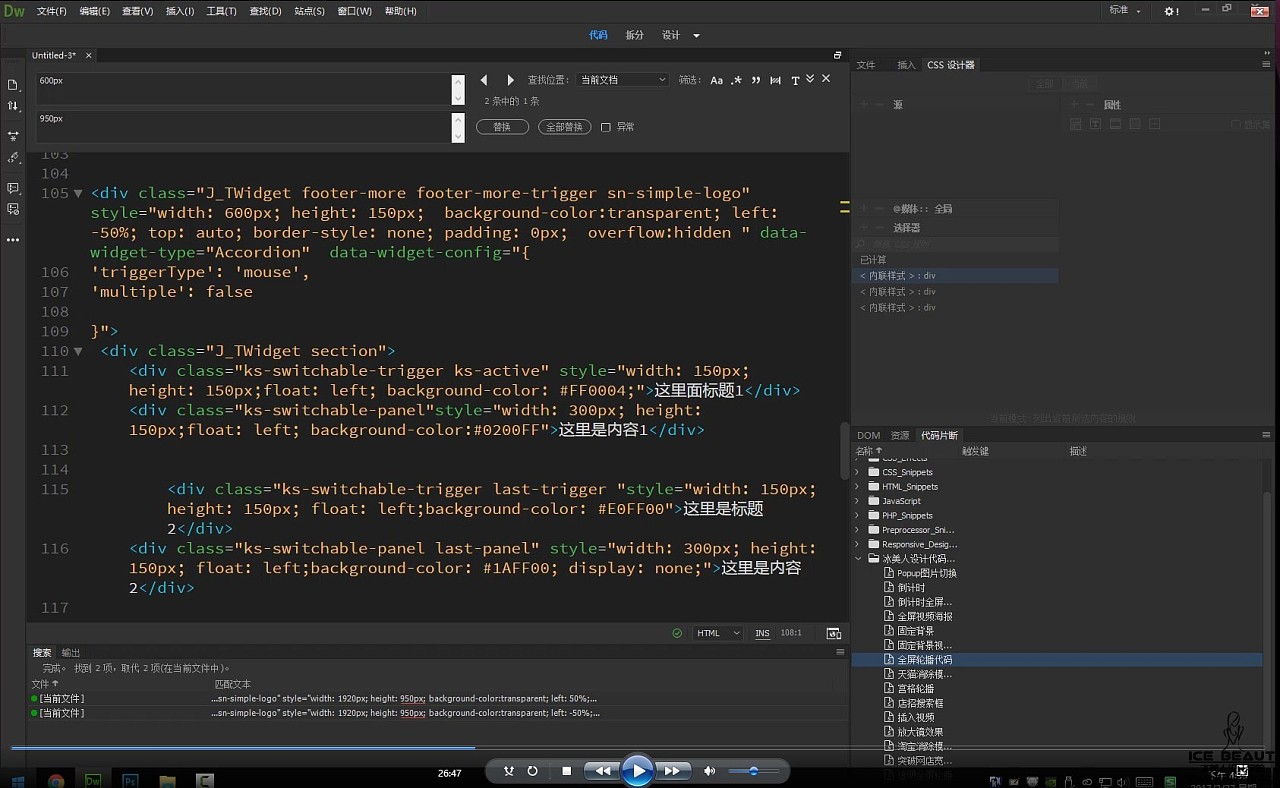1280x788 pixels.
Task: Expand the JavaScript snippets folder
Action: [857, 501]
